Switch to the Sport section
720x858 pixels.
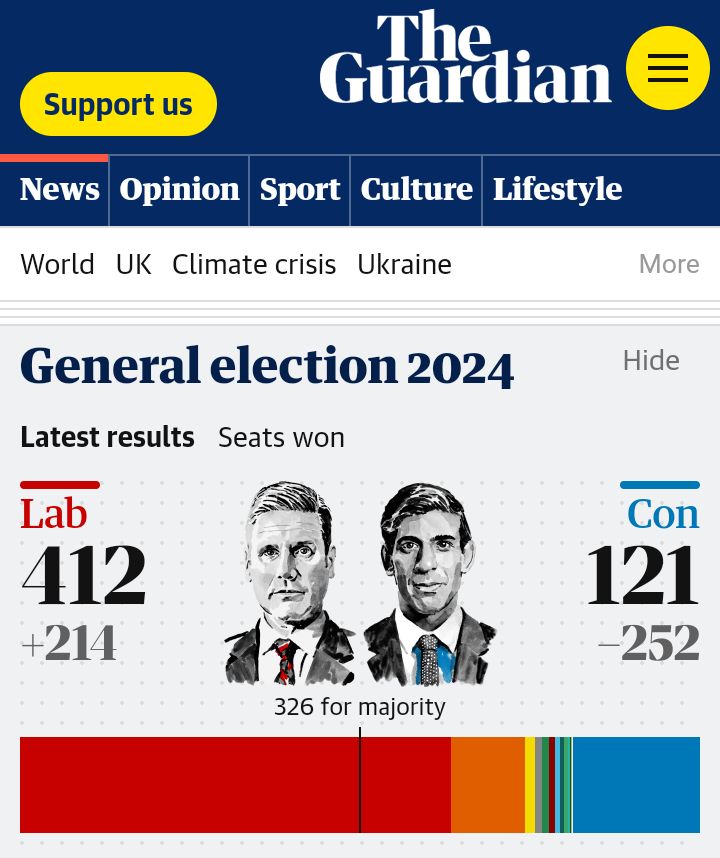(x=300, y=189)
